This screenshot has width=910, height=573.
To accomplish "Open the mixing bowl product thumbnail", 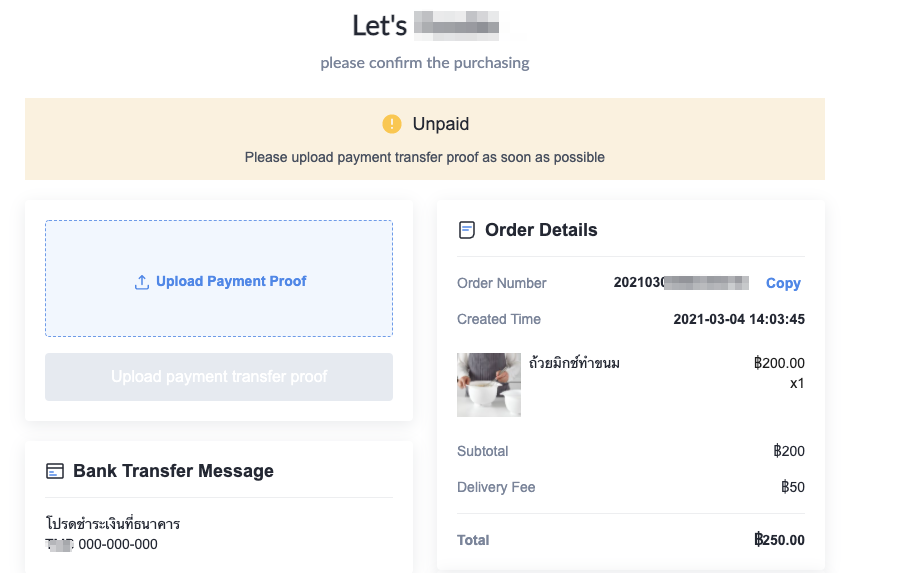I will pyautogui.click(x=489, y=385).
